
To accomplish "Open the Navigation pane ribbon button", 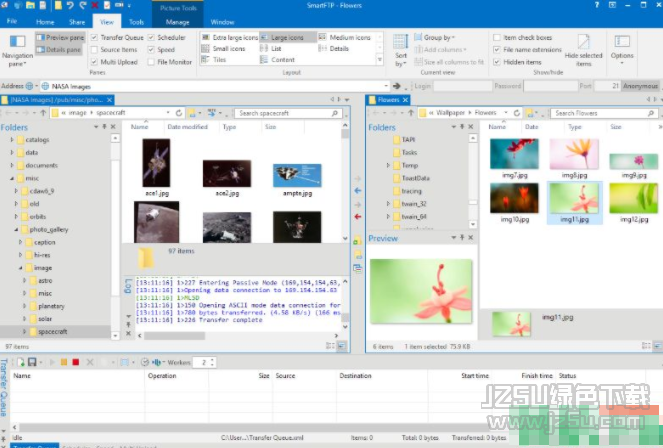I will tap(17, 51).
